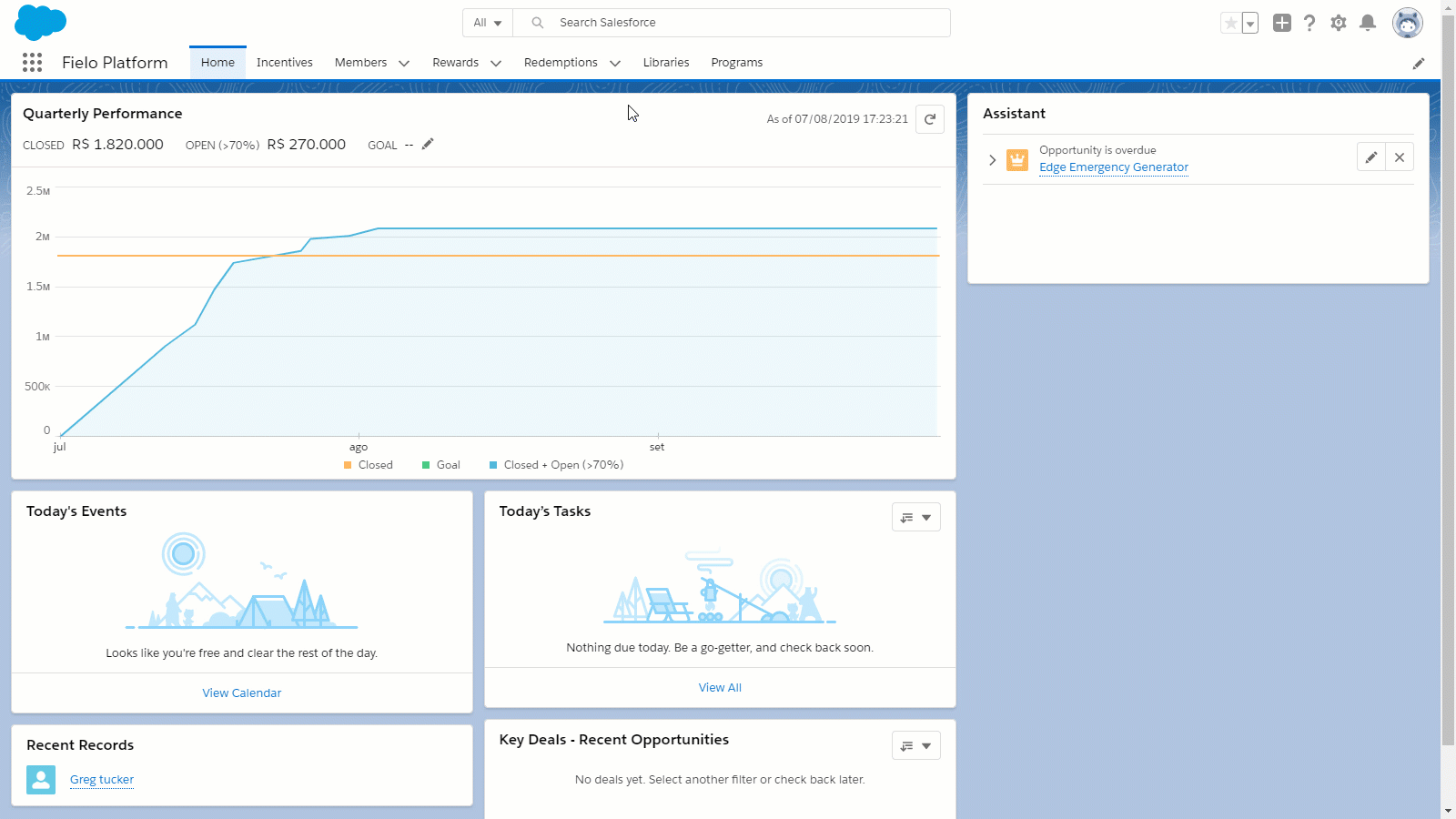Click View All tasks link
1456x819 pixels.
pyautogui.click(x=720, y=688)
